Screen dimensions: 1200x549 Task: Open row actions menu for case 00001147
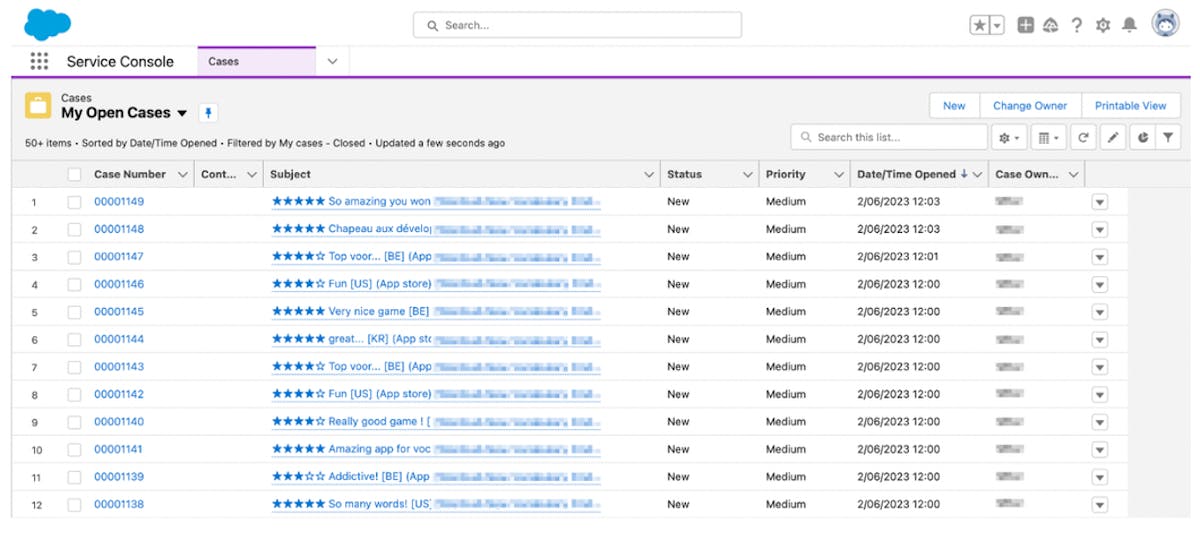click(1100, 257)
